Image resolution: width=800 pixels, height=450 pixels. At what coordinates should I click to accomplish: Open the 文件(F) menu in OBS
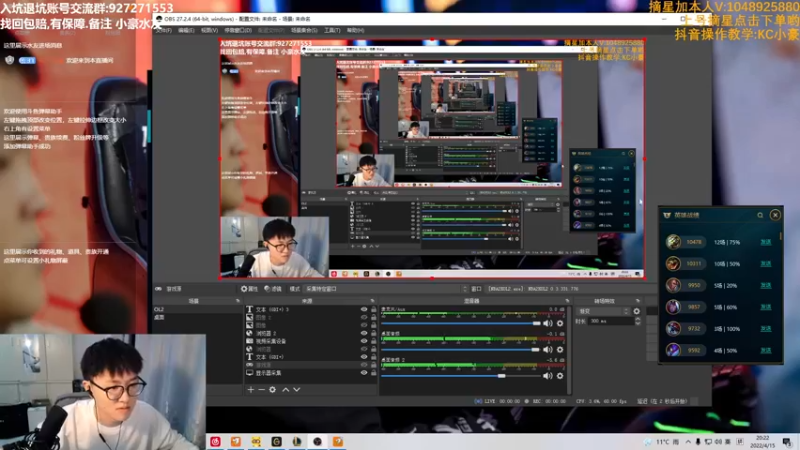pyautogui.click(x=164, y=30)
